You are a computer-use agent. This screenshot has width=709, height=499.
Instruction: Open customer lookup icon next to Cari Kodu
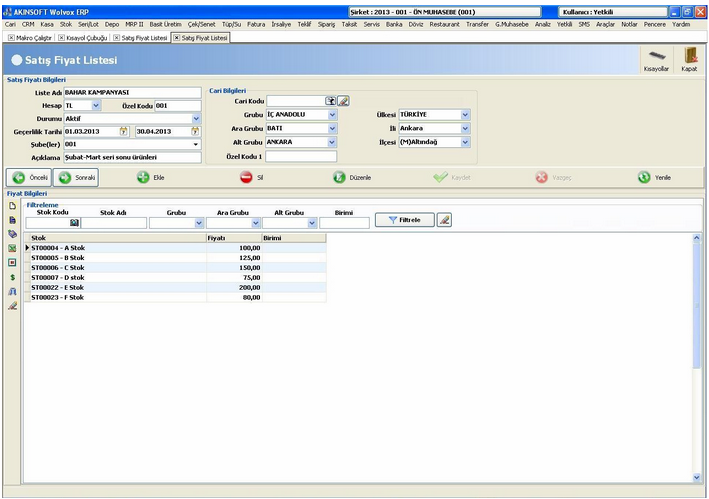[331, 101]
